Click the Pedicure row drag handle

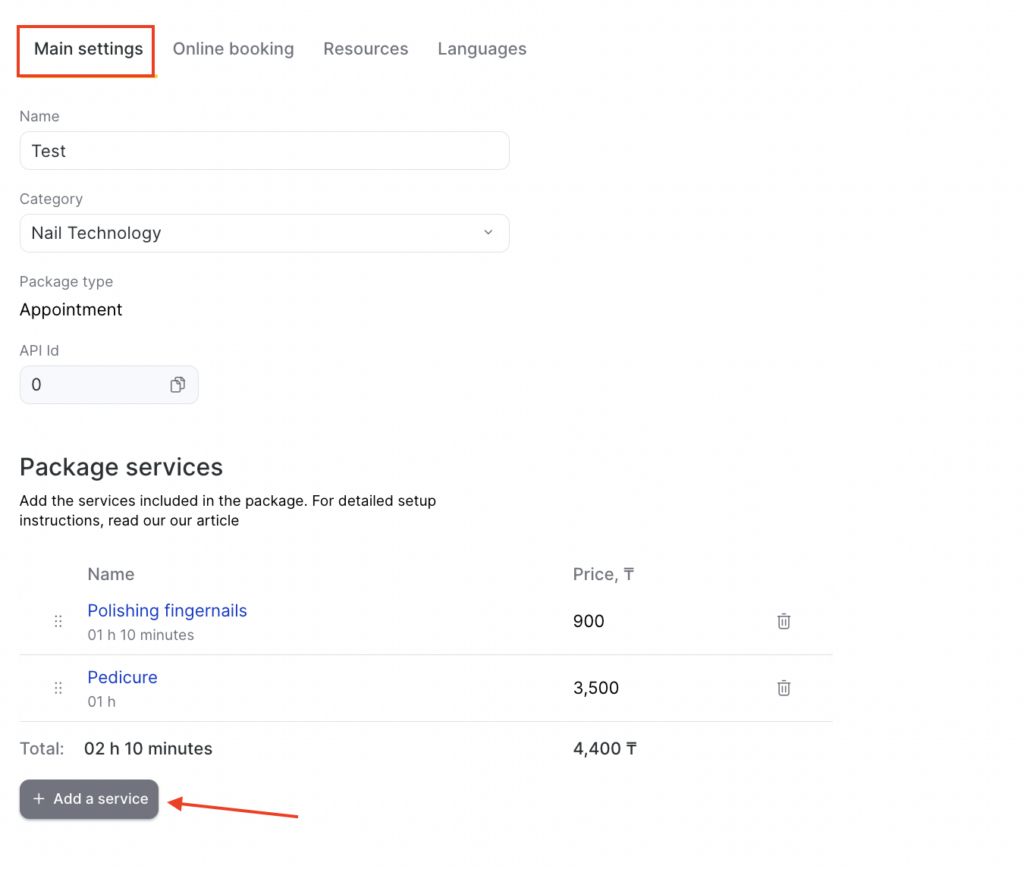click(58, 688)
